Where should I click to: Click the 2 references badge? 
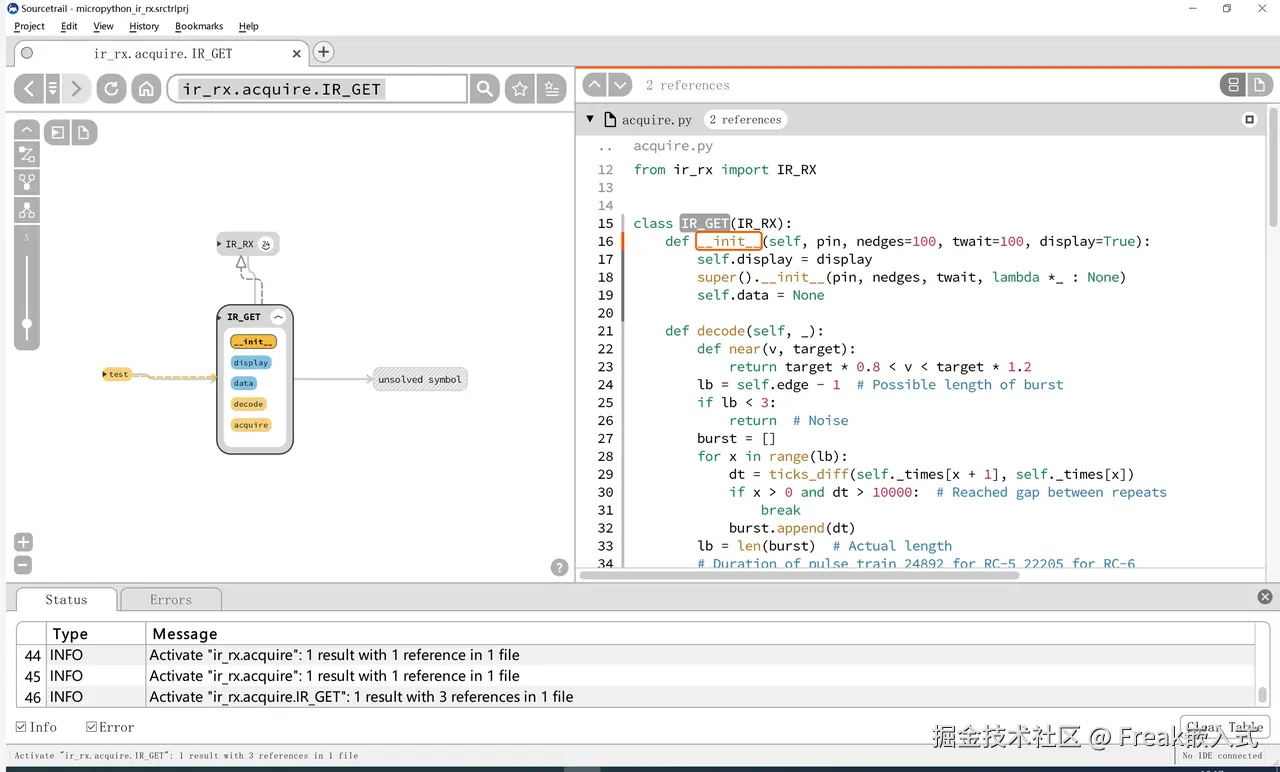coord(745,120)
